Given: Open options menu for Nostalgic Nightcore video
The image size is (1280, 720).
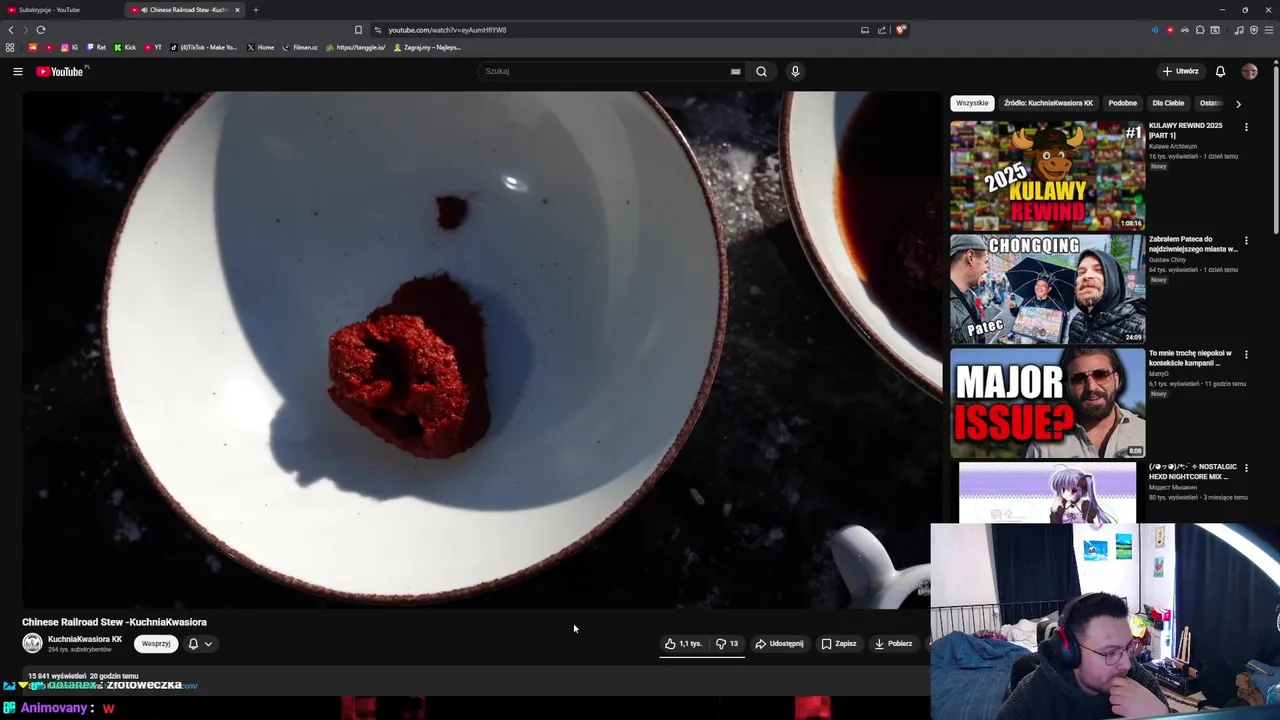Looking at the screenshot, I should pos(1246,468).
